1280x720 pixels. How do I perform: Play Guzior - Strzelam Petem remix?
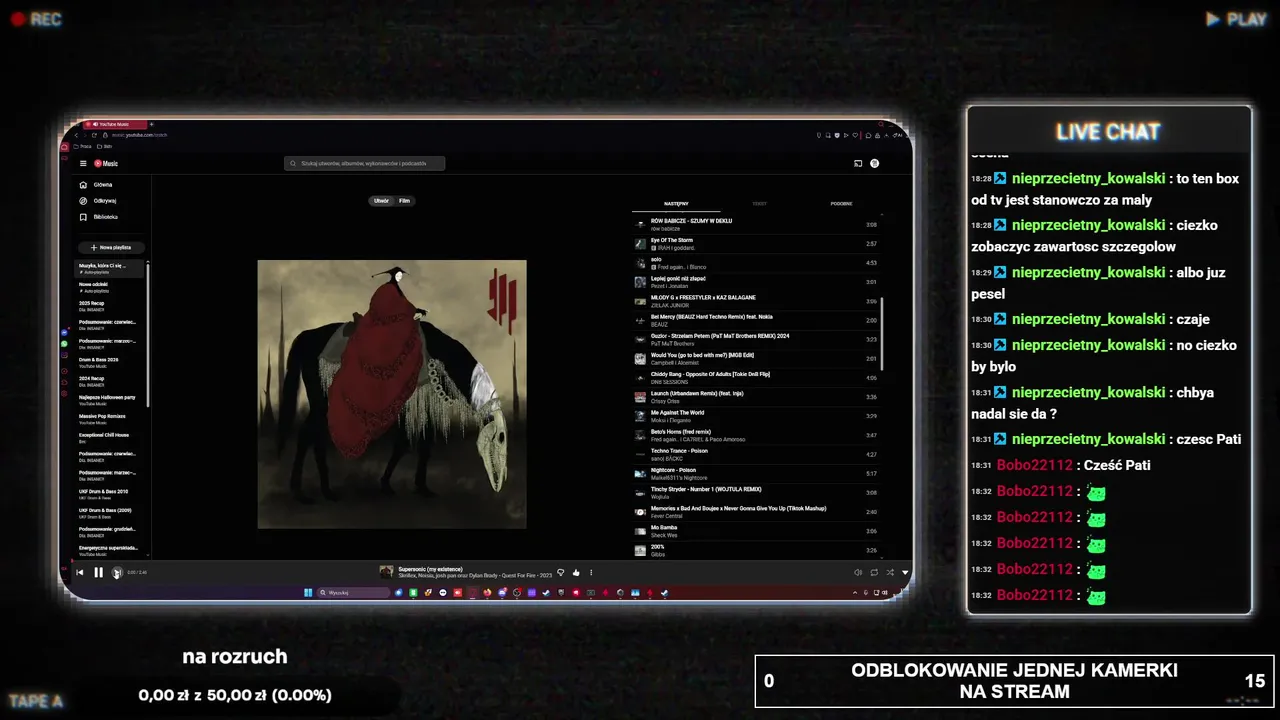757,339
